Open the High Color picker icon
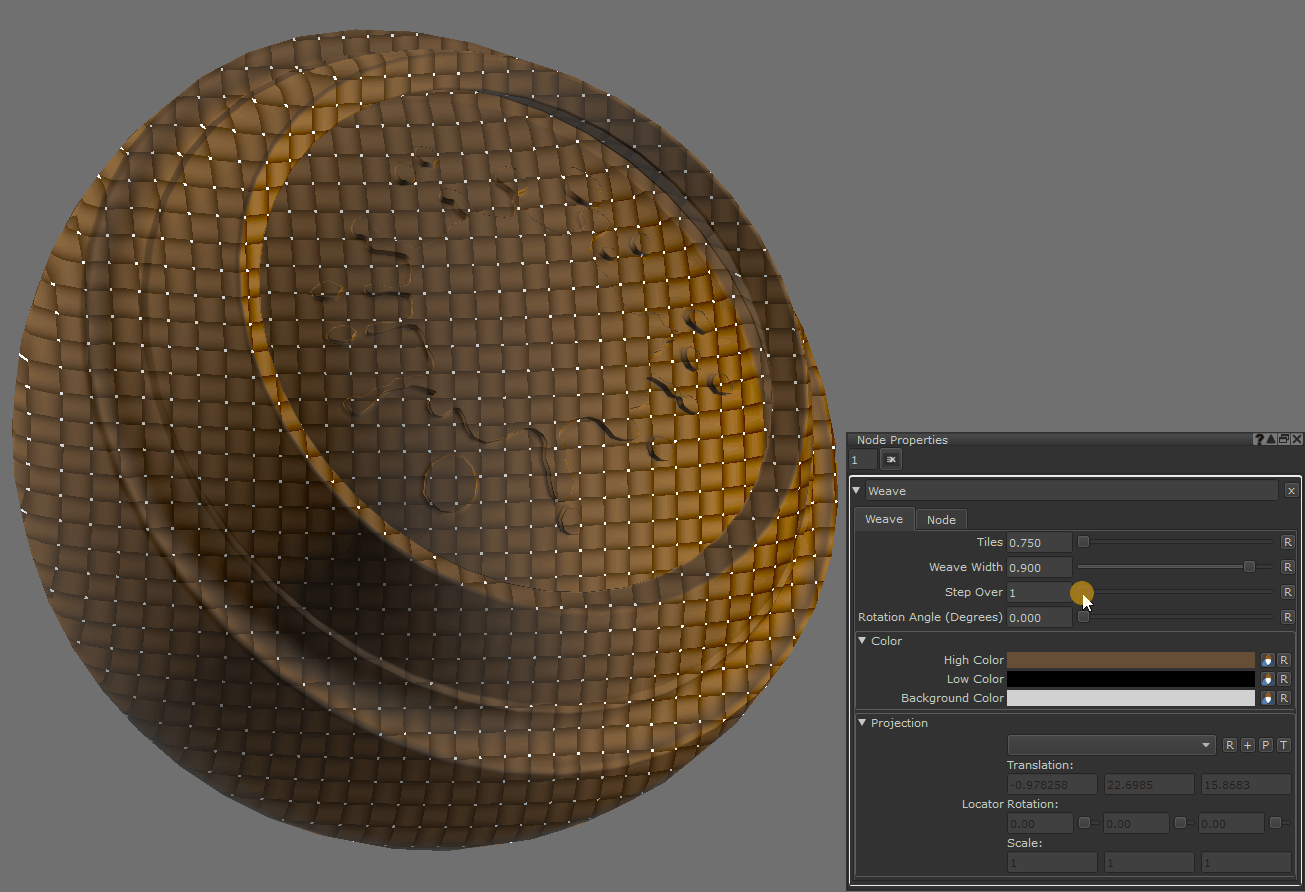Screen dimensions: 1305x892 (1267, 660)
